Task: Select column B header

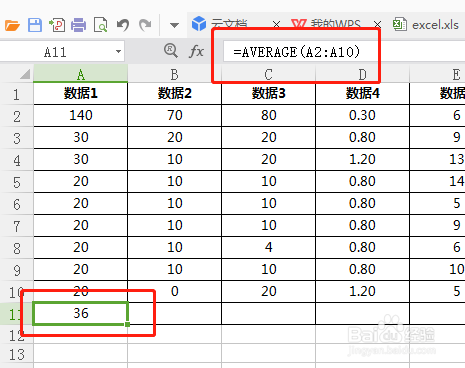Action: click(174, 74)
